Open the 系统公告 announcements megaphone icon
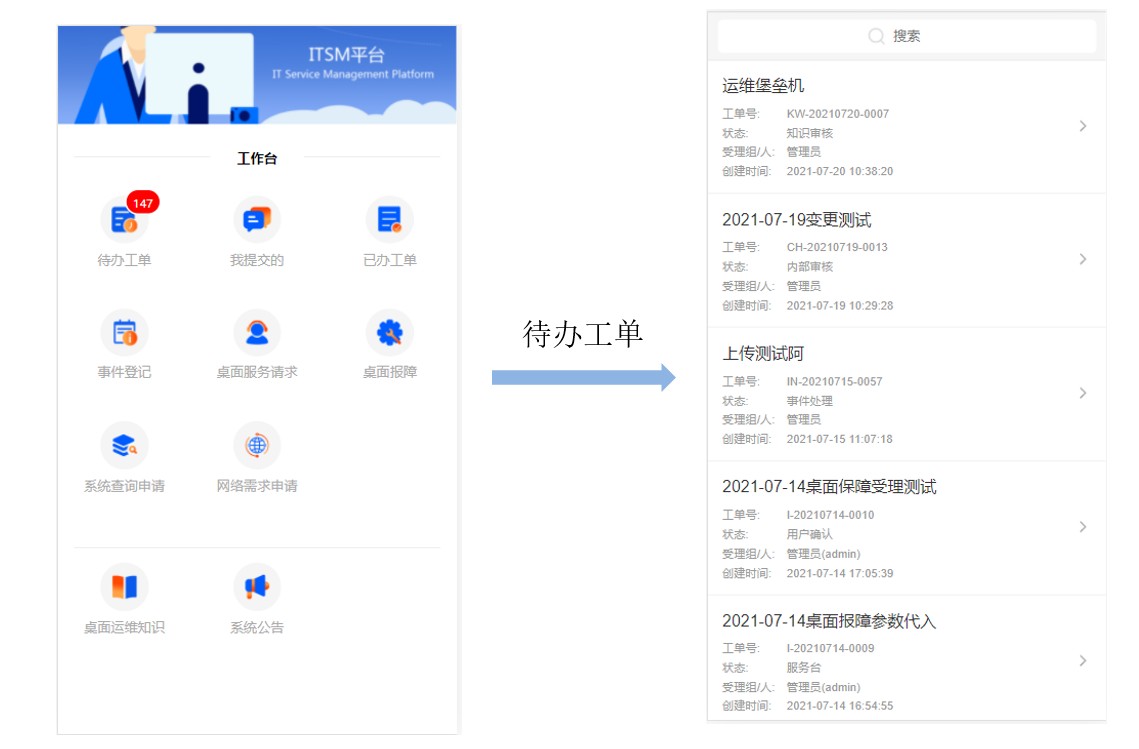This screenshot has width=1139, height=749. pos(257,588)
